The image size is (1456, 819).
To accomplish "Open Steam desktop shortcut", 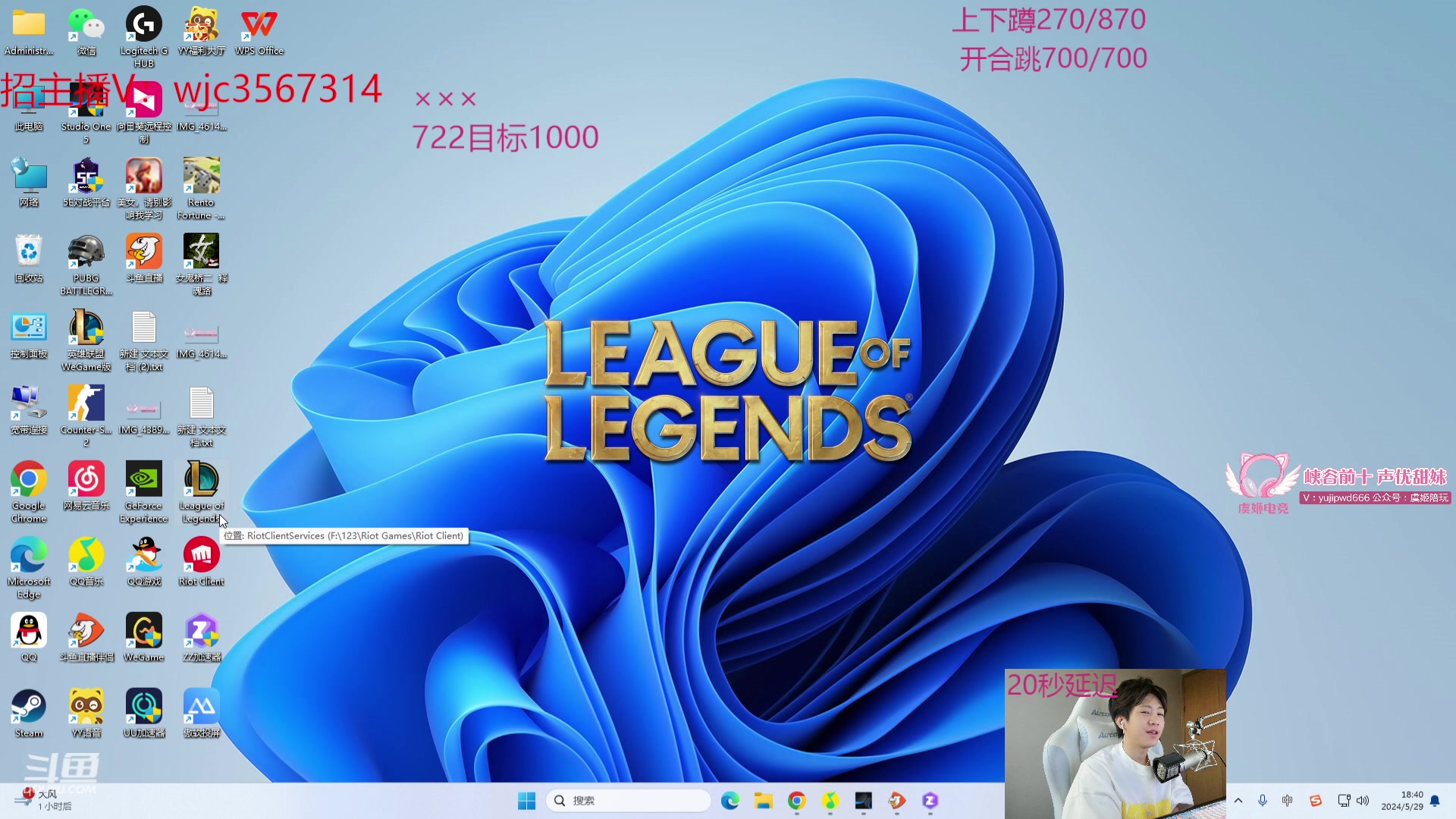I will (29, 713).
